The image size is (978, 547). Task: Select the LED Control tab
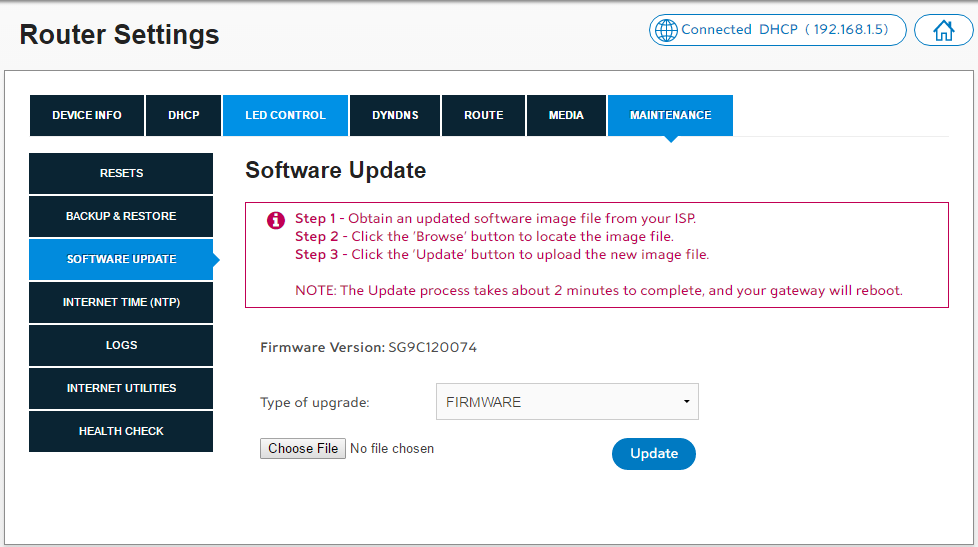tap(285, 116)
